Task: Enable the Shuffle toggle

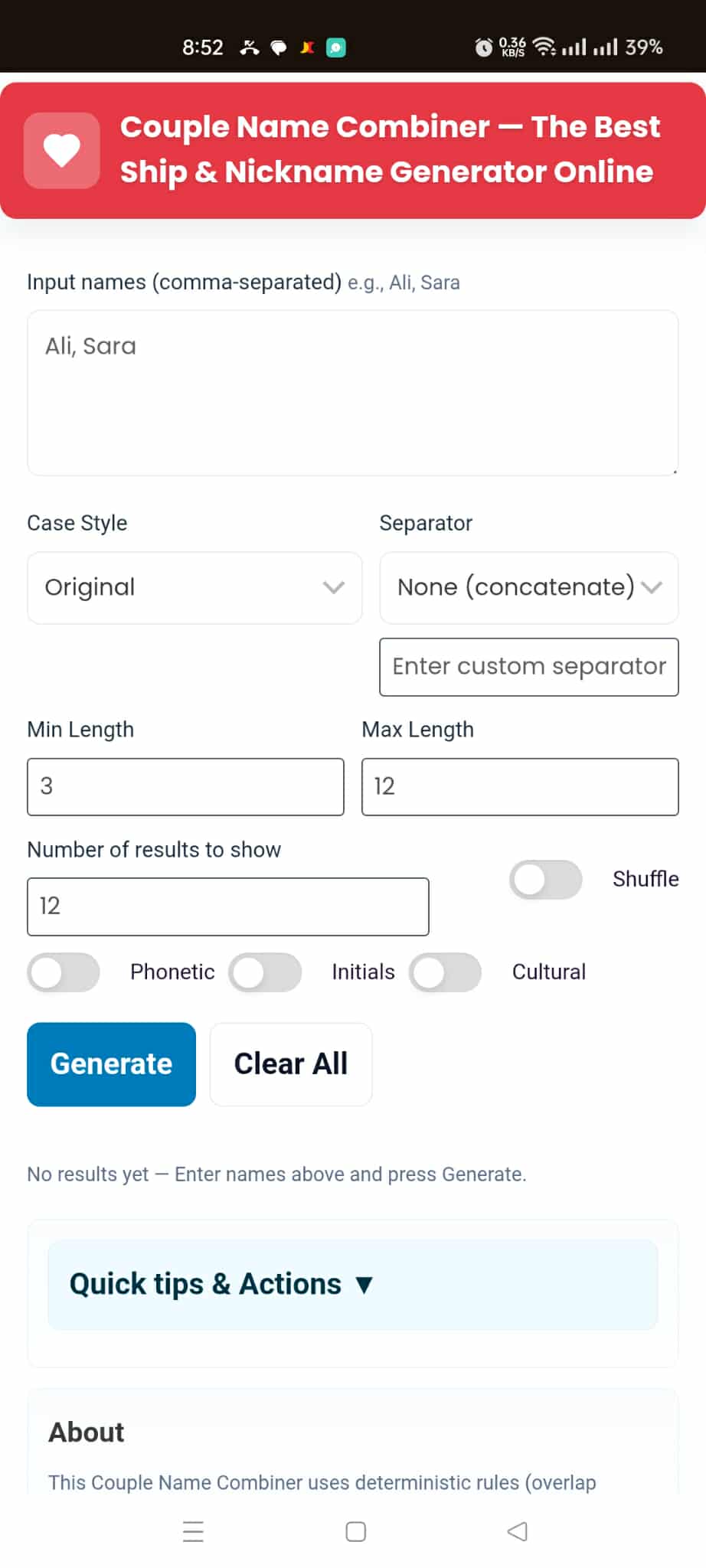Action: coord(545,880)
